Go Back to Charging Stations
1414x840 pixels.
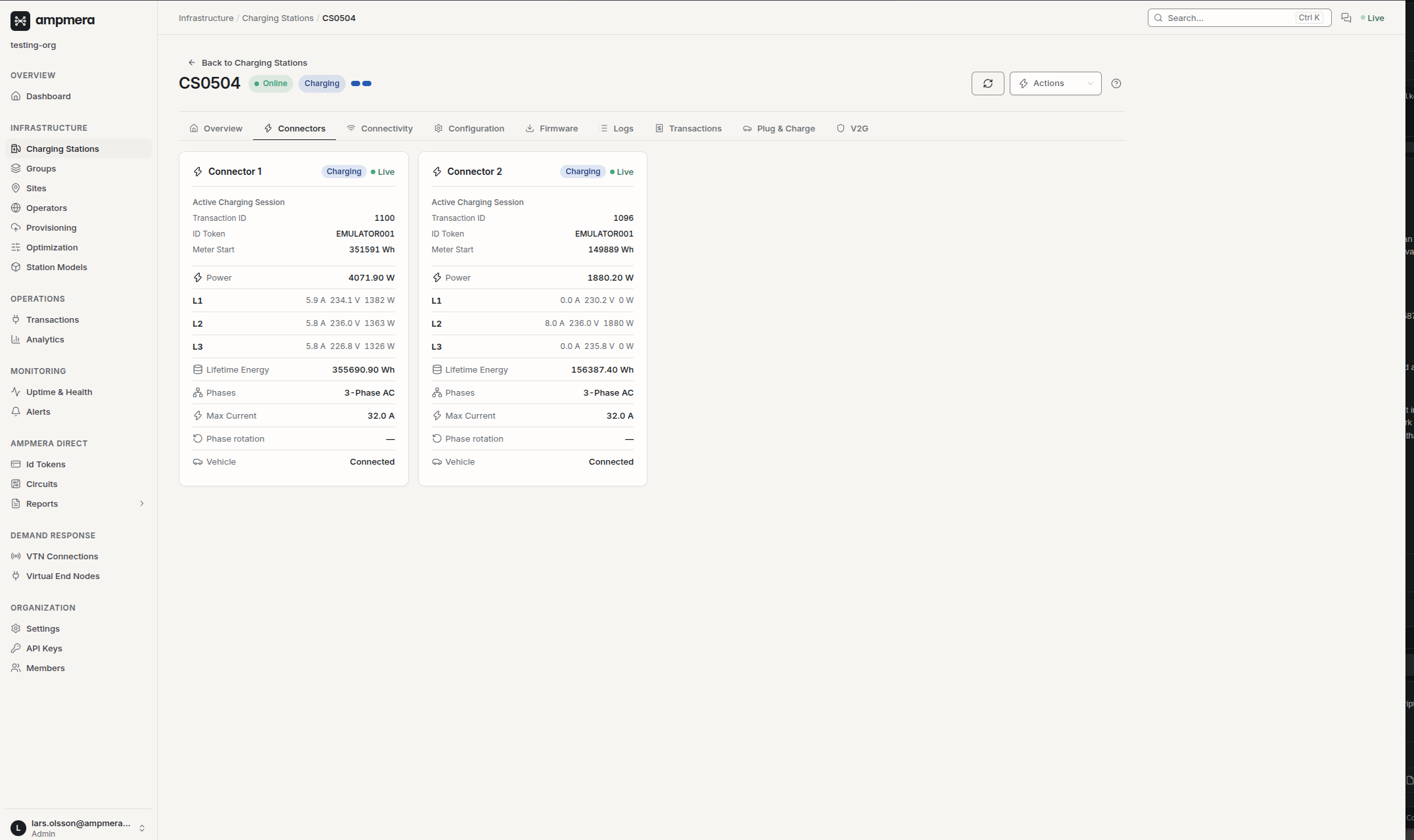click(248, 62)
